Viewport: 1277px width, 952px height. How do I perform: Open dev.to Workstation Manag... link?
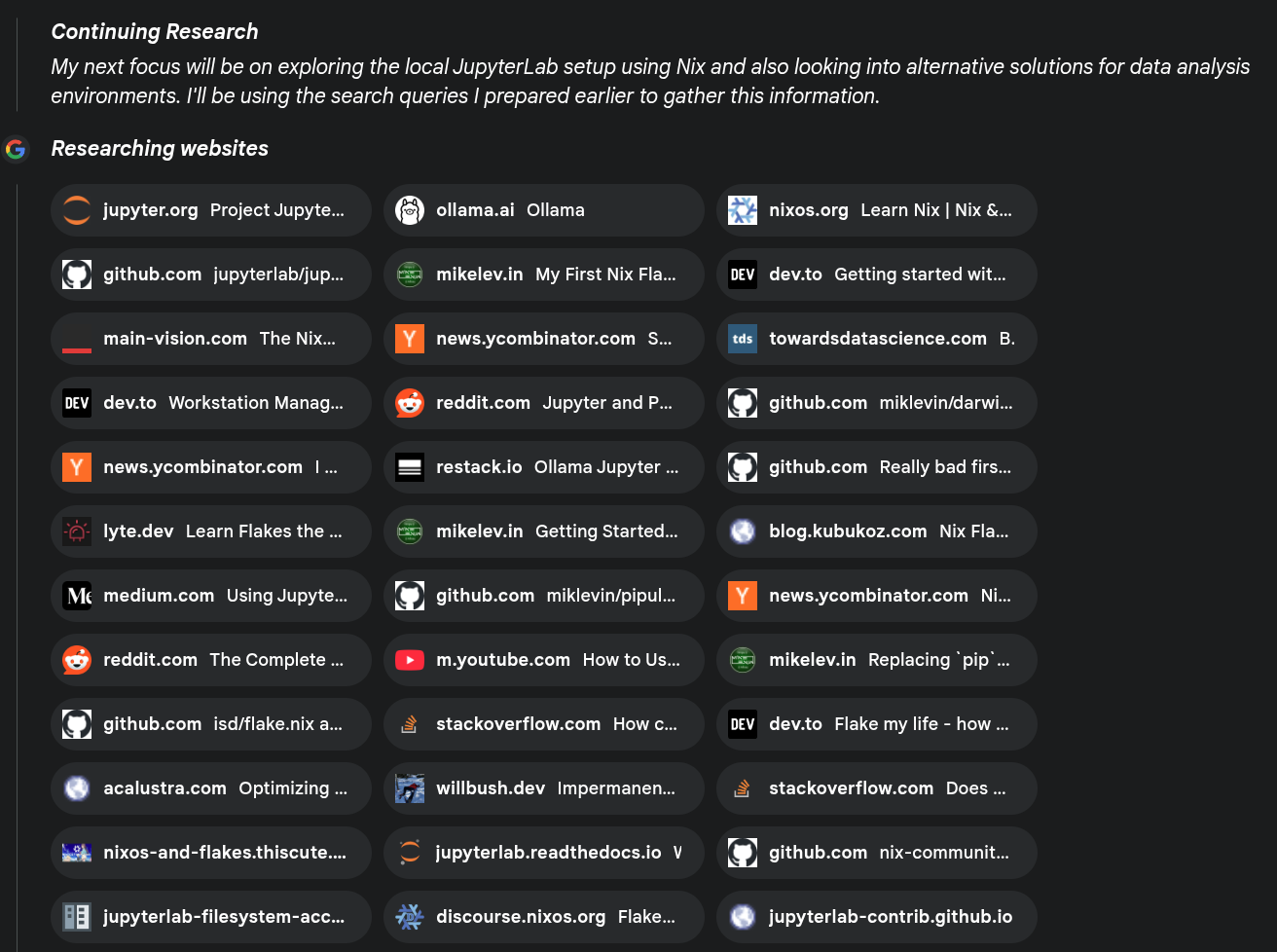pyautogui.click(x=211, y=403)
